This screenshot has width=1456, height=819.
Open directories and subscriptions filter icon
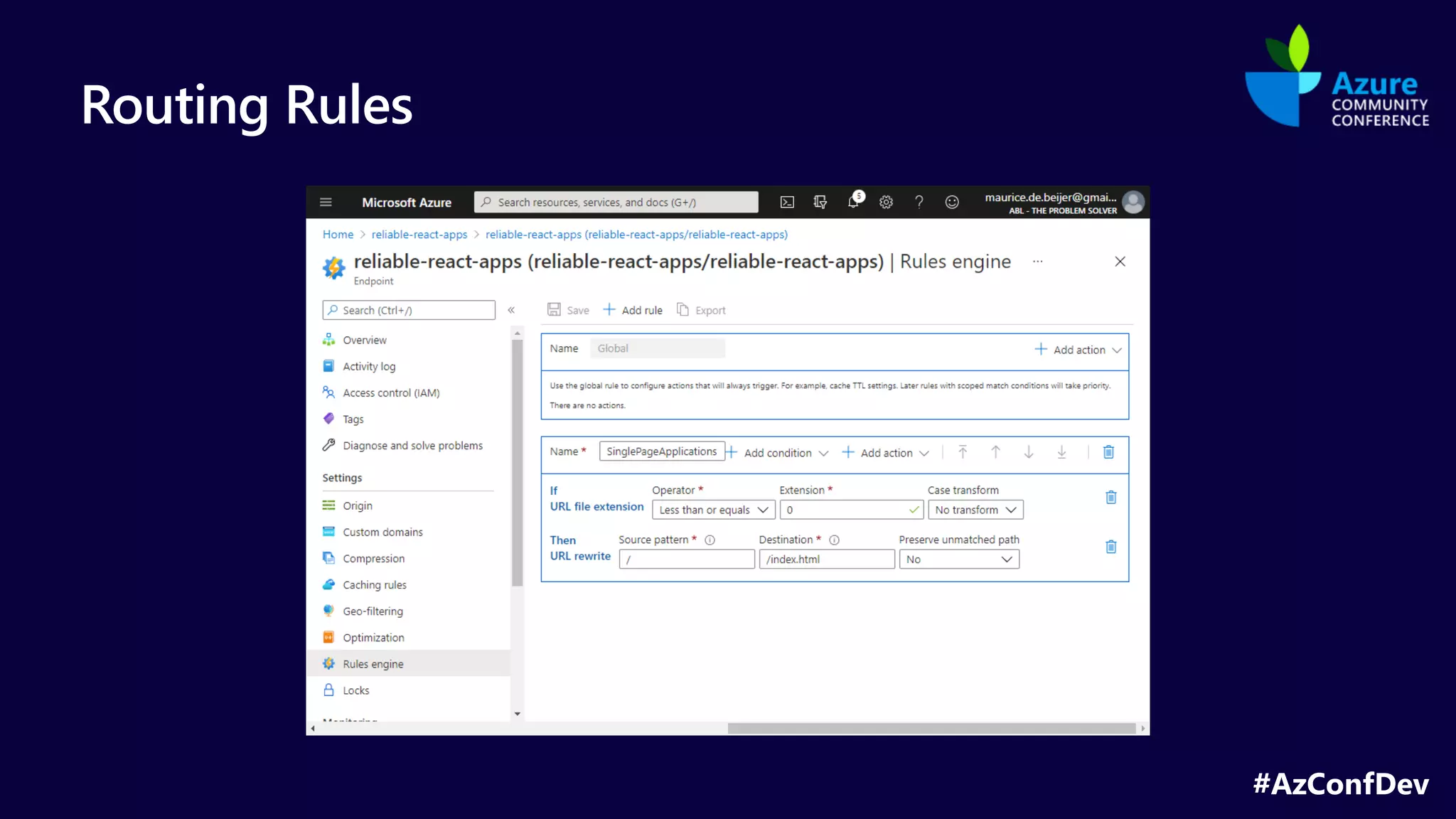(820, 203)
